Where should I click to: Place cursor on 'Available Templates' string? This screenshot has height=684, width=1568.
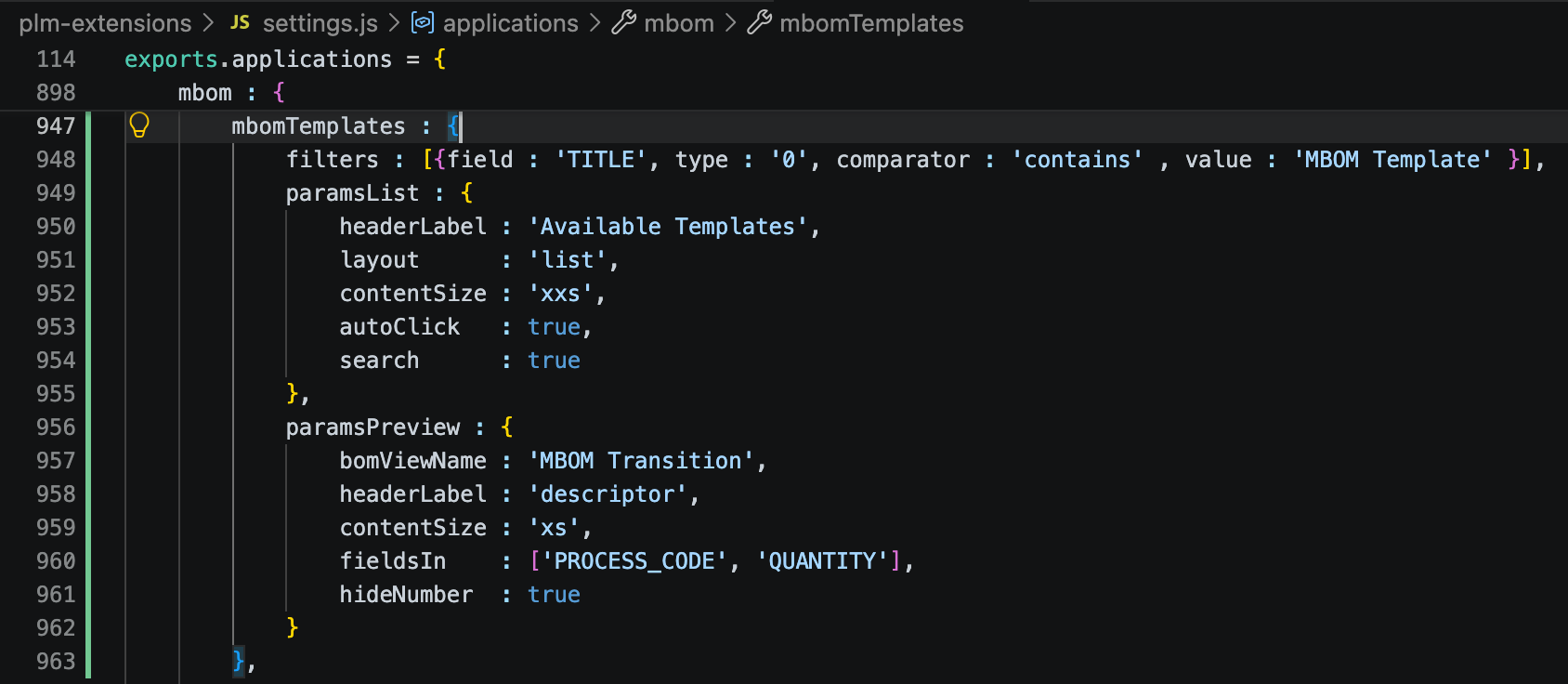point(668,227)
